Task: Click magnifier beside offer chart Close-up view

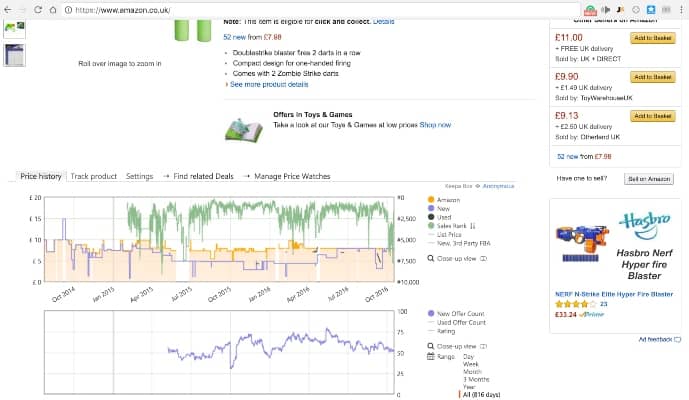Action: coord(431,346)
